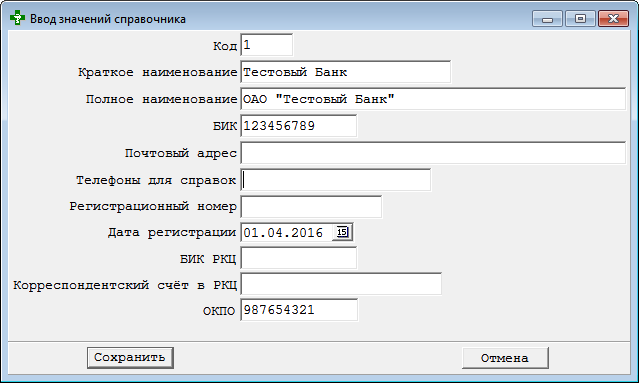Minimize the Ввод значений справочника window
Screen dimensions: 639x383
[x=547, y=19]
